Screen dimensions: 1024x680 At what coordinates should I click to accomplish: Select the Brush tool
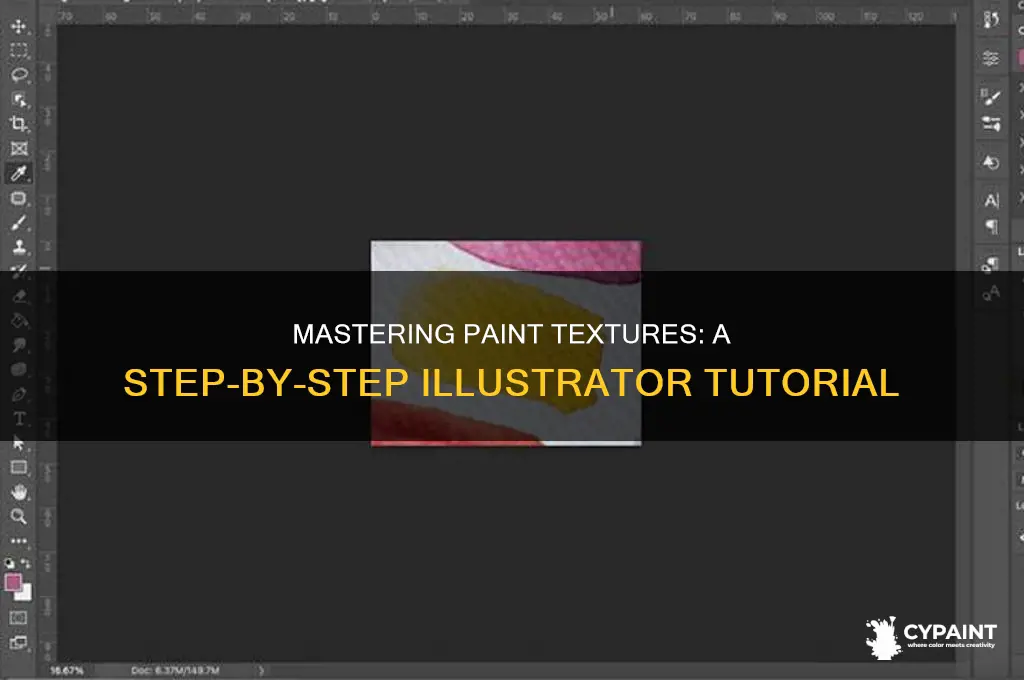tap(18, 223)
